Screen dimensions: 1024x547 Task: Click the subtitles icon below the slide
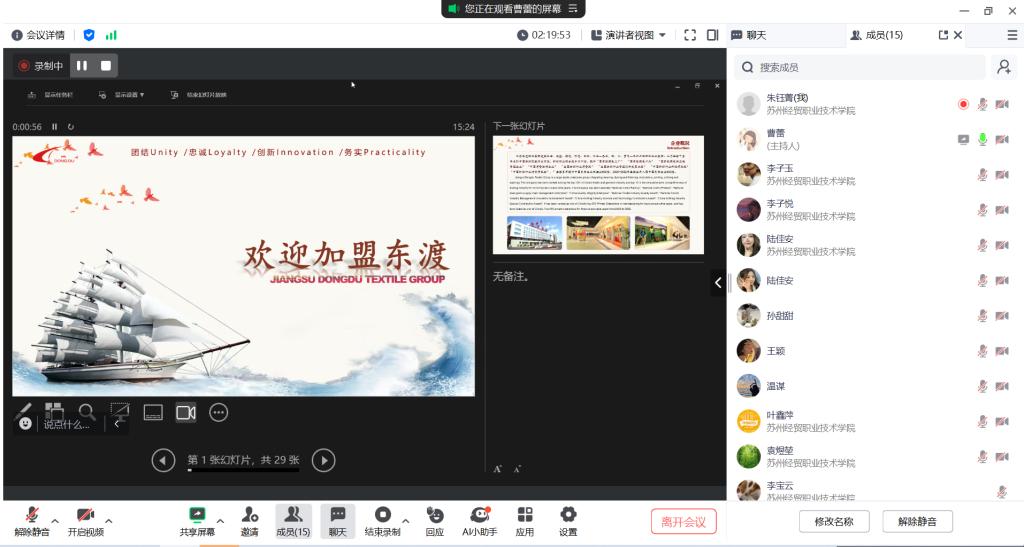tap(153, 413)
